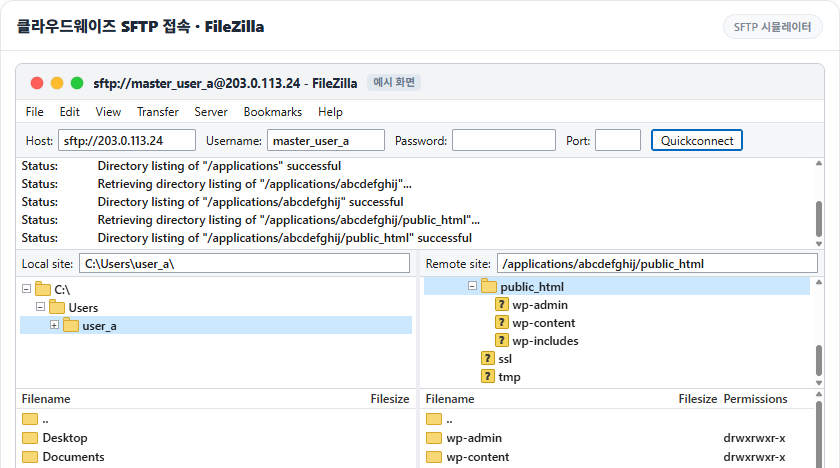The height and width of the screenshot is (468, 840).
Task: Open the Edit menu
Action: [x=70, y=112]
